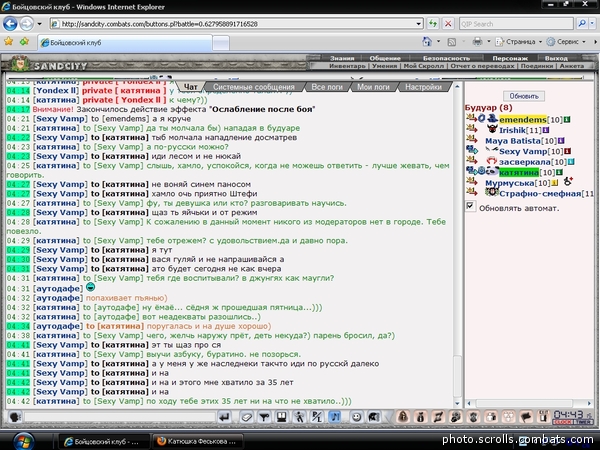The width and height of the screenshot is (600, 450).
Task: Click the Print icon in browser toolbar
Action: [x=477, y=41]
